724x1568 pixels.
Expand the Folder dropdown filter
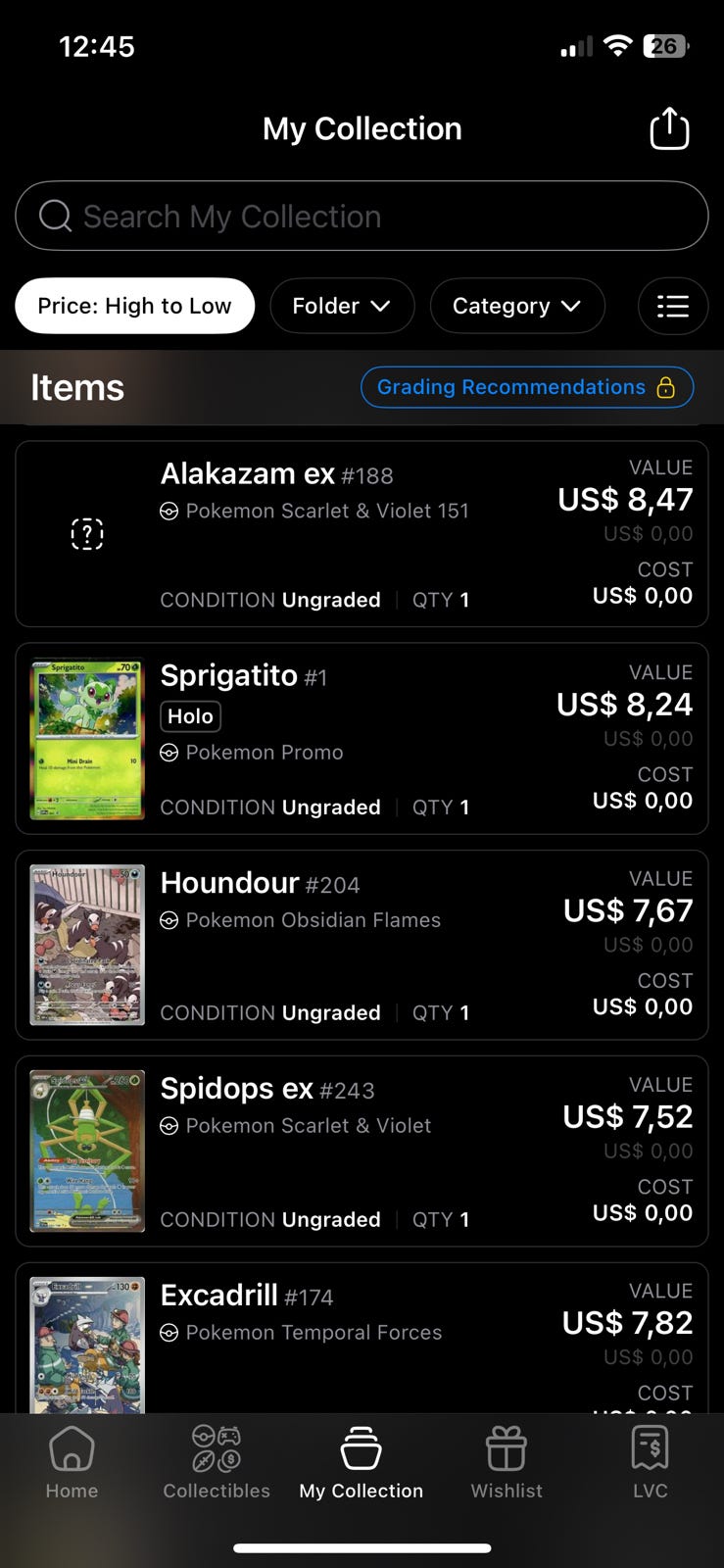coord(342,306)
